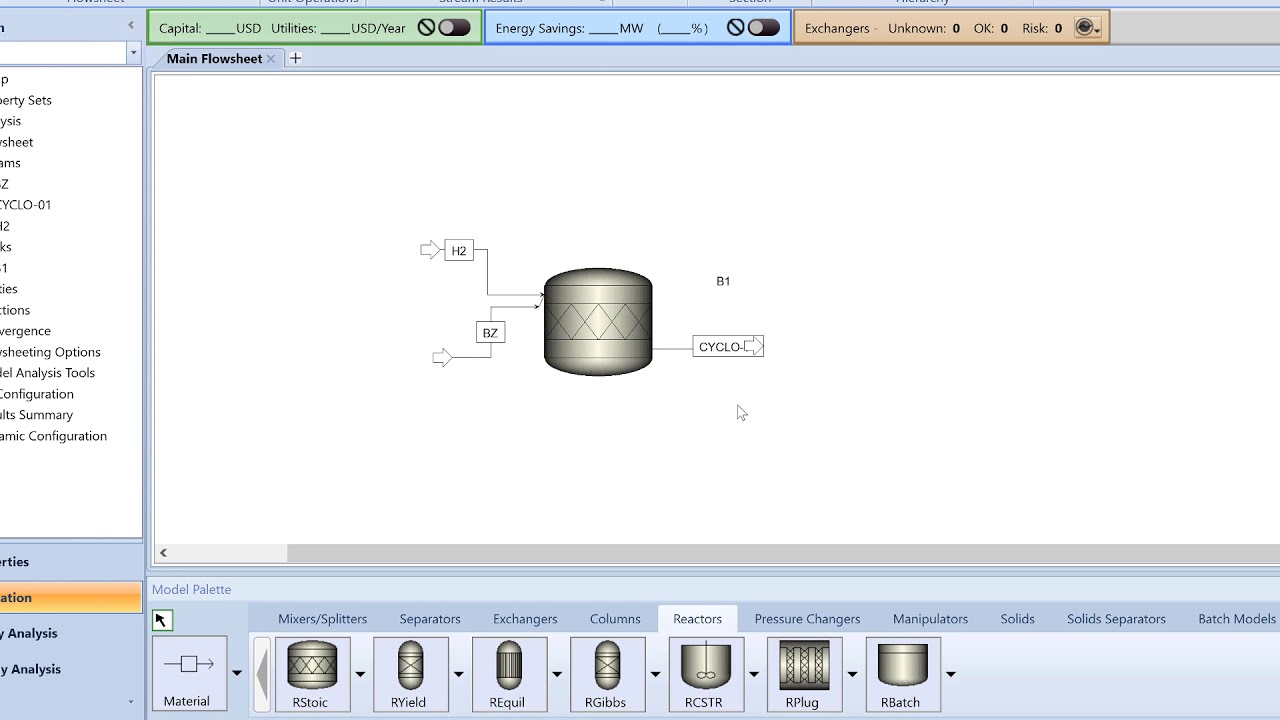Click the BZ feed stream arrow
The width and height of the screenshot is (1280, 720).
click(x=442, y=357)
